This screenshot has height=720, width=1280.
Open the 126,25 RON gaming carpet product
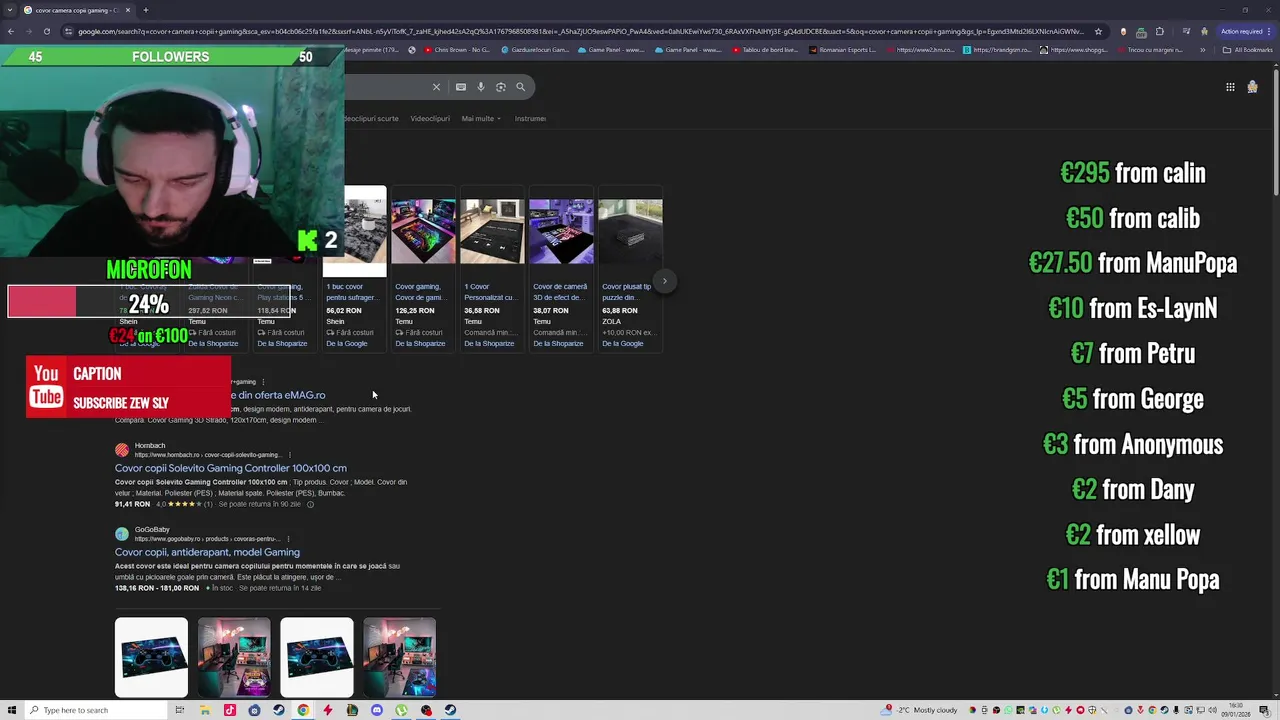tap(423, 270)
